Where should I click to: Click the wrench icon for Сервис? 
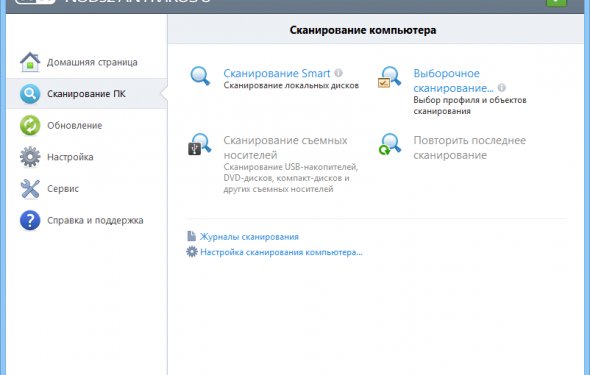pyautogui.click(x=30, y=188)
